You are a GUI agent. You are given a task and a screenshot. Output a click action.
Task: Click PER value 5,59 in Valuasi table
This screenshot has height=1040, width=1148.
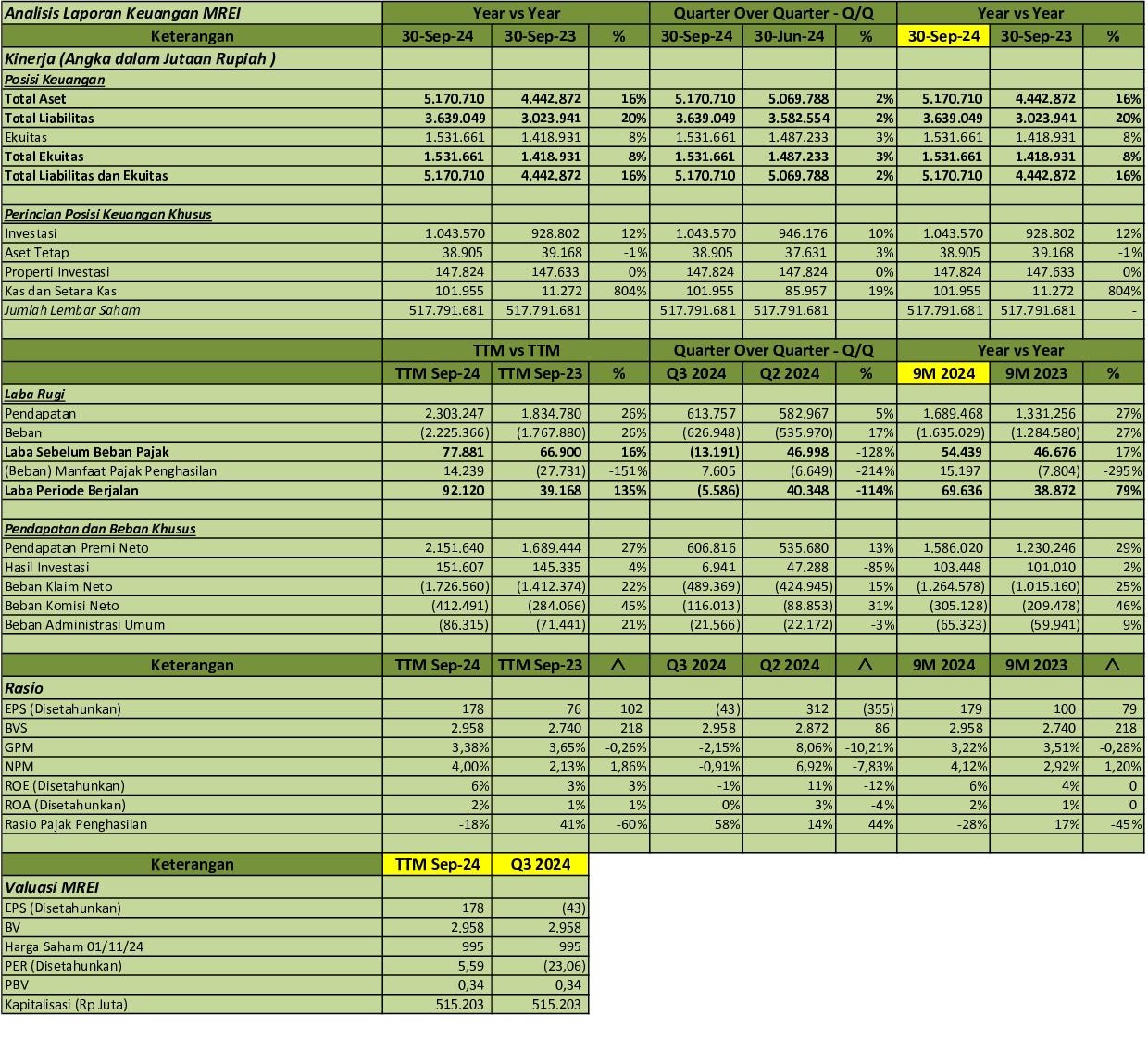click(x=472, y=966)
